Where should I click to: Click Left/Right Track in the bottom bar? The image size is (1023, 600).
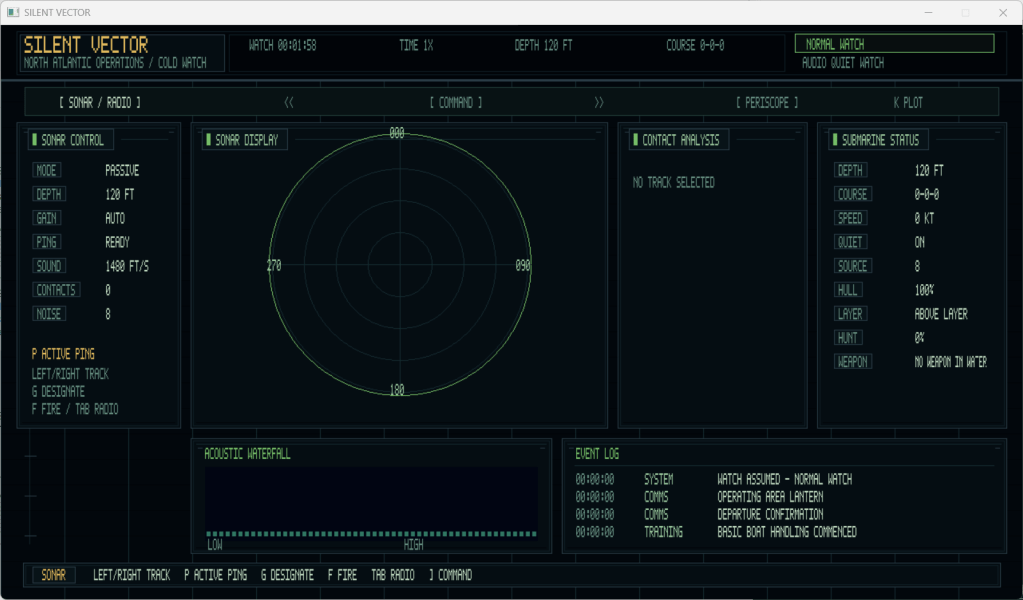[x=131, y=575]
